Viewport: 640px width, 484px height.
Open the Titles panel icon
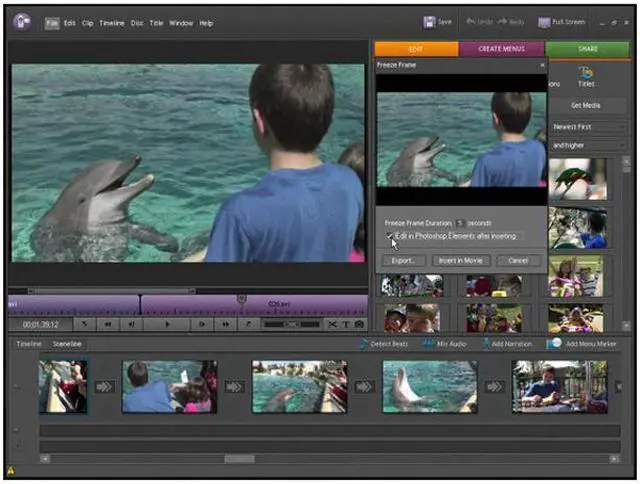(586, 76)
